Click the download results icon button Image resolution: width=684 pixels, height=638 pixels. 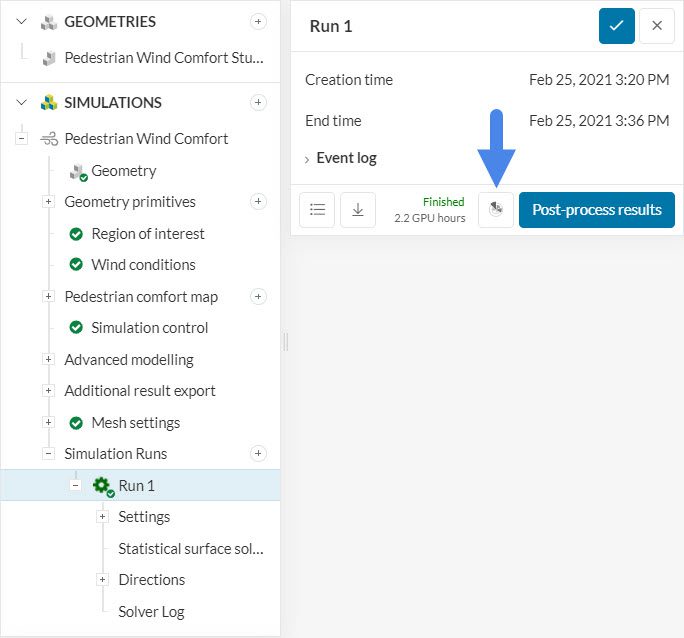tap(357, 210)
